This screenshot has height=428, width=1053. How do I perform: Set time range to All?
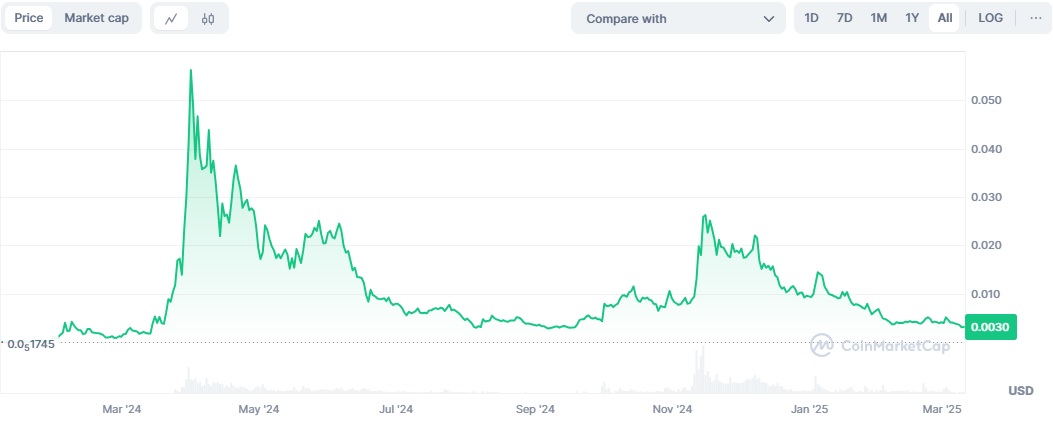[x=944, y=18]
